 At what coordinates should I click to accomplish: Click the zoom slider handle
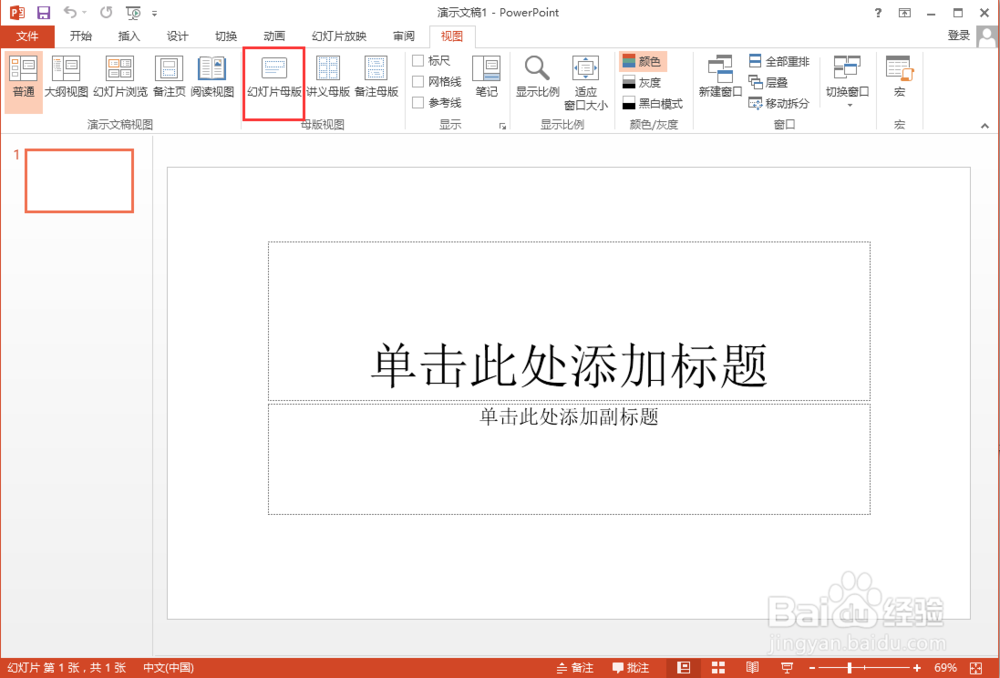[849, 668]
